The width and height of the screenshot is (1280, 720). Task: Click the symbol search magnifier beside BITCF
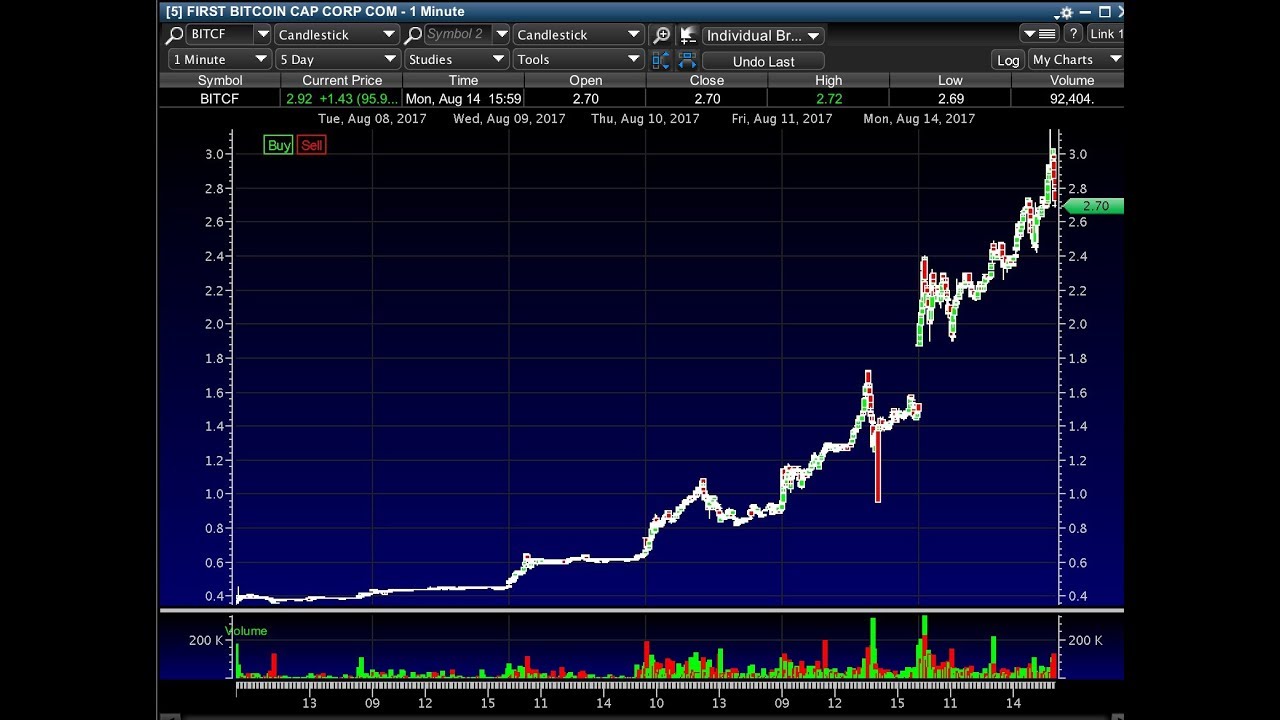tap(173, 34)
